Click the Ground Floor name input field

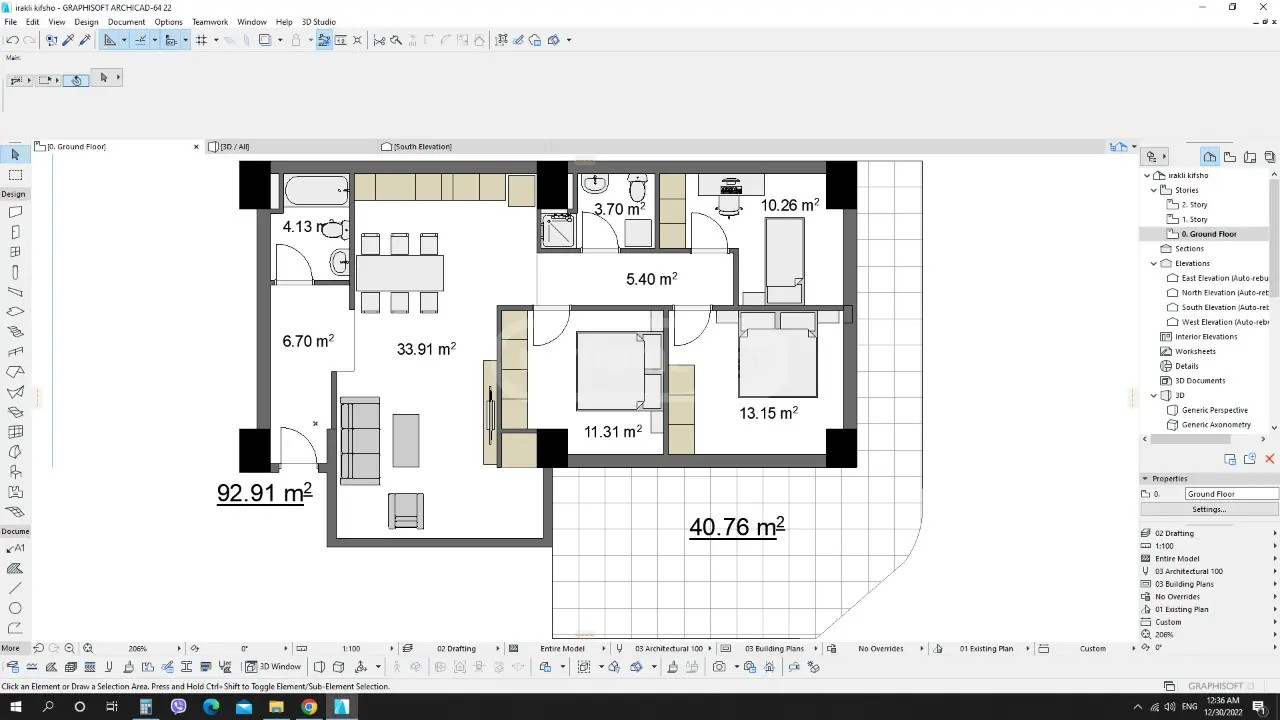[1228, 493]
